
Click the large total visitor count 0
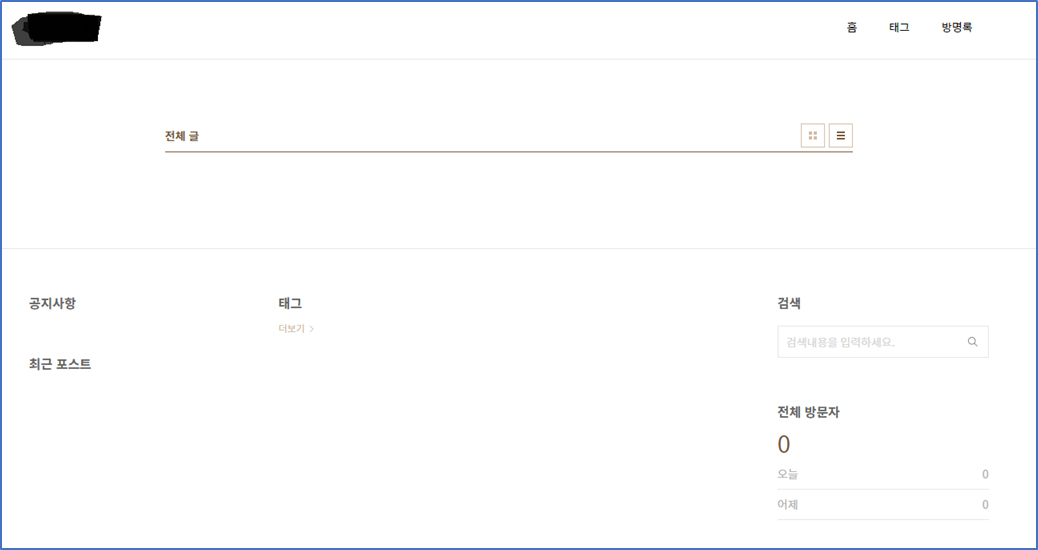[784, 445]
